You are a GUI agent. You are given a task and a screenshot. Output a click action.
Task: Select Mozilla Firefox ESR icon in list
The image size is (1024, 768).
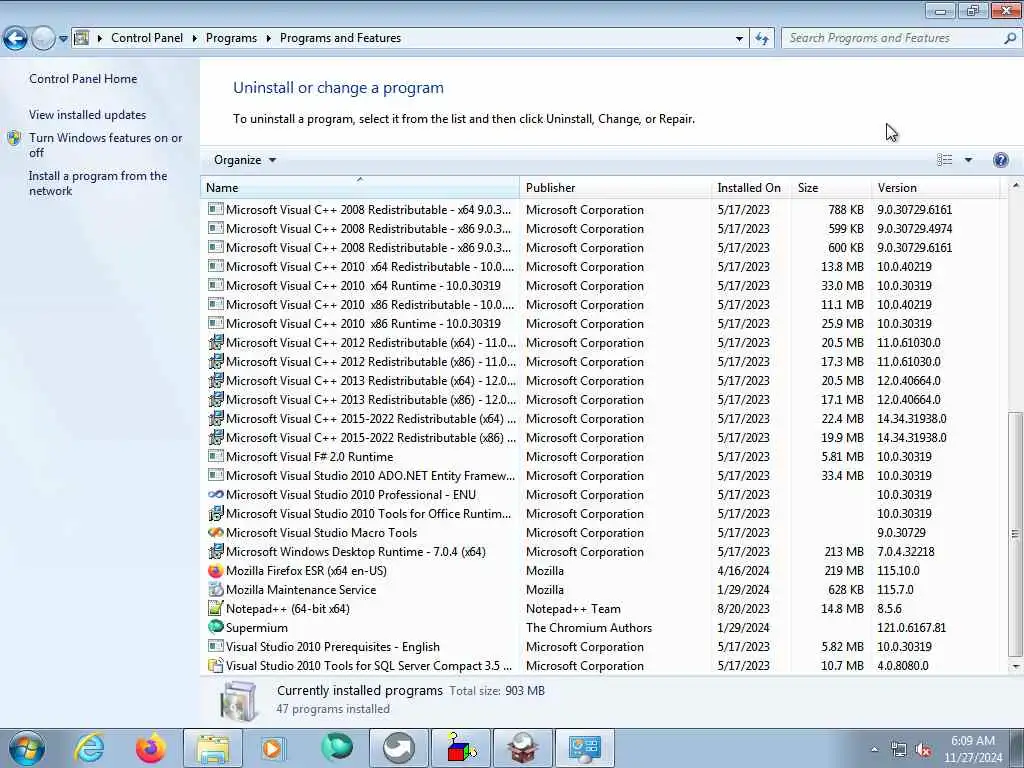tap(216, 570)
